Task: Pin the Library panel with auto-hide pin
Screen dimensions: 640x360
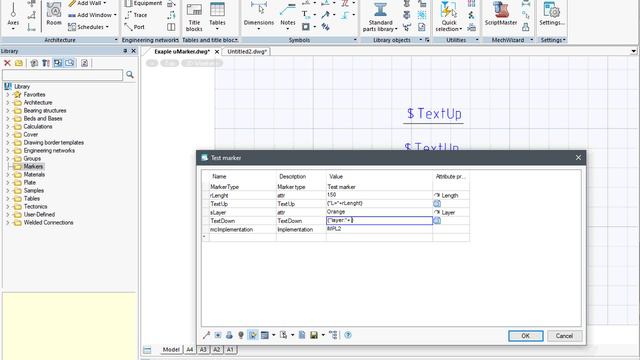Action: (125, 51)
